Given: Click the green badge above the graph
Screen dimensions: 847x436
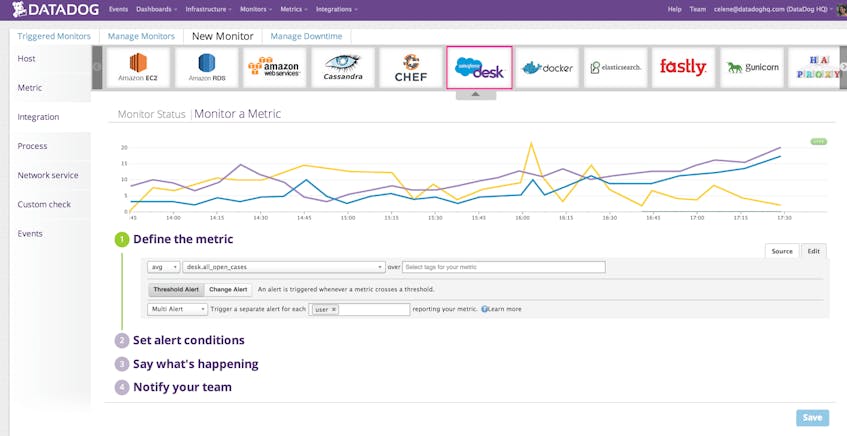Looking at the screenshot, I should click(x=818, y=142).
